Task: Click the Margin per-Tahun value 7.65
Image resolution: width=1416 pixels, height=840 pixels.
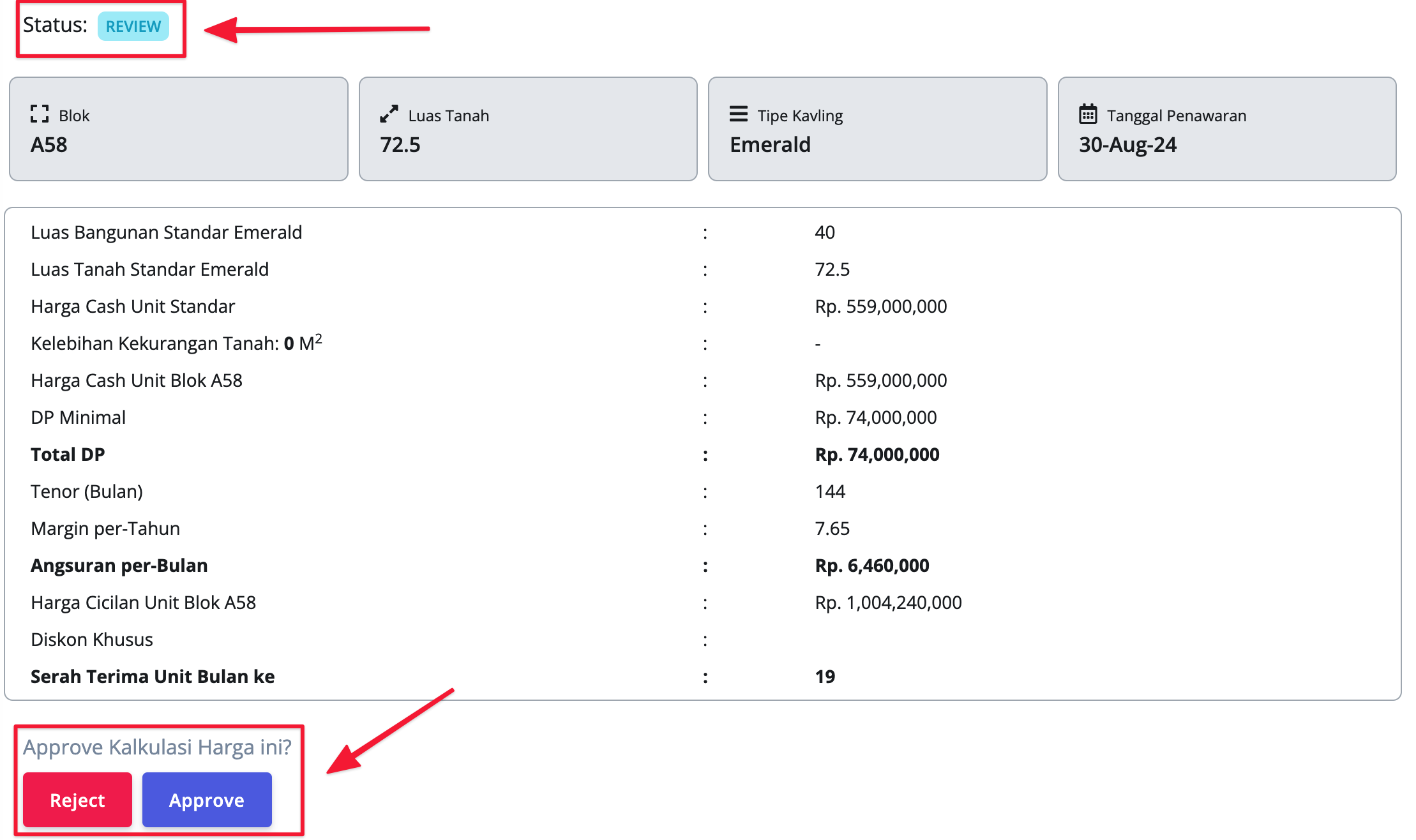Action: point(832,529)
